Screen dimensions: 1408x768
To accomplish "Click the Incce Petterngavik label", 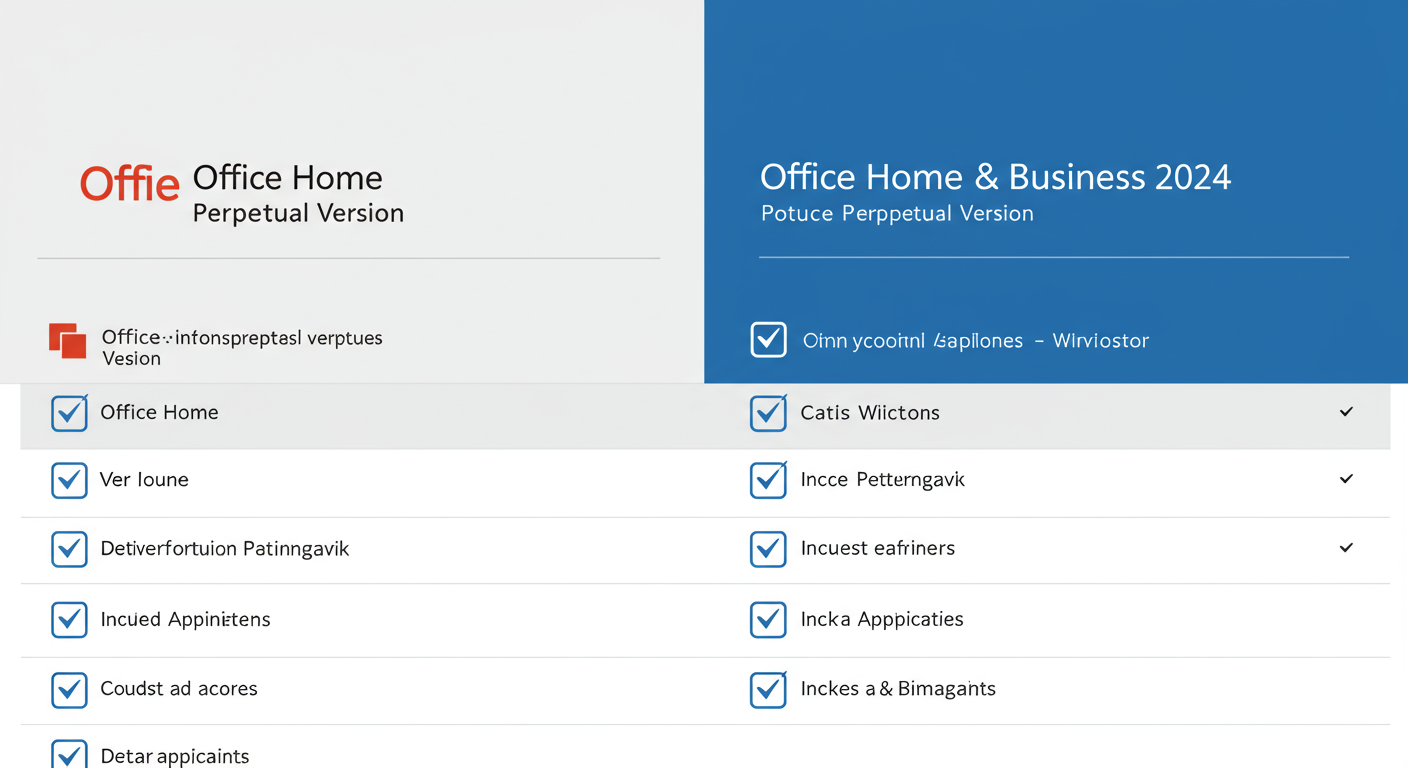I will (x=883, y=480).
